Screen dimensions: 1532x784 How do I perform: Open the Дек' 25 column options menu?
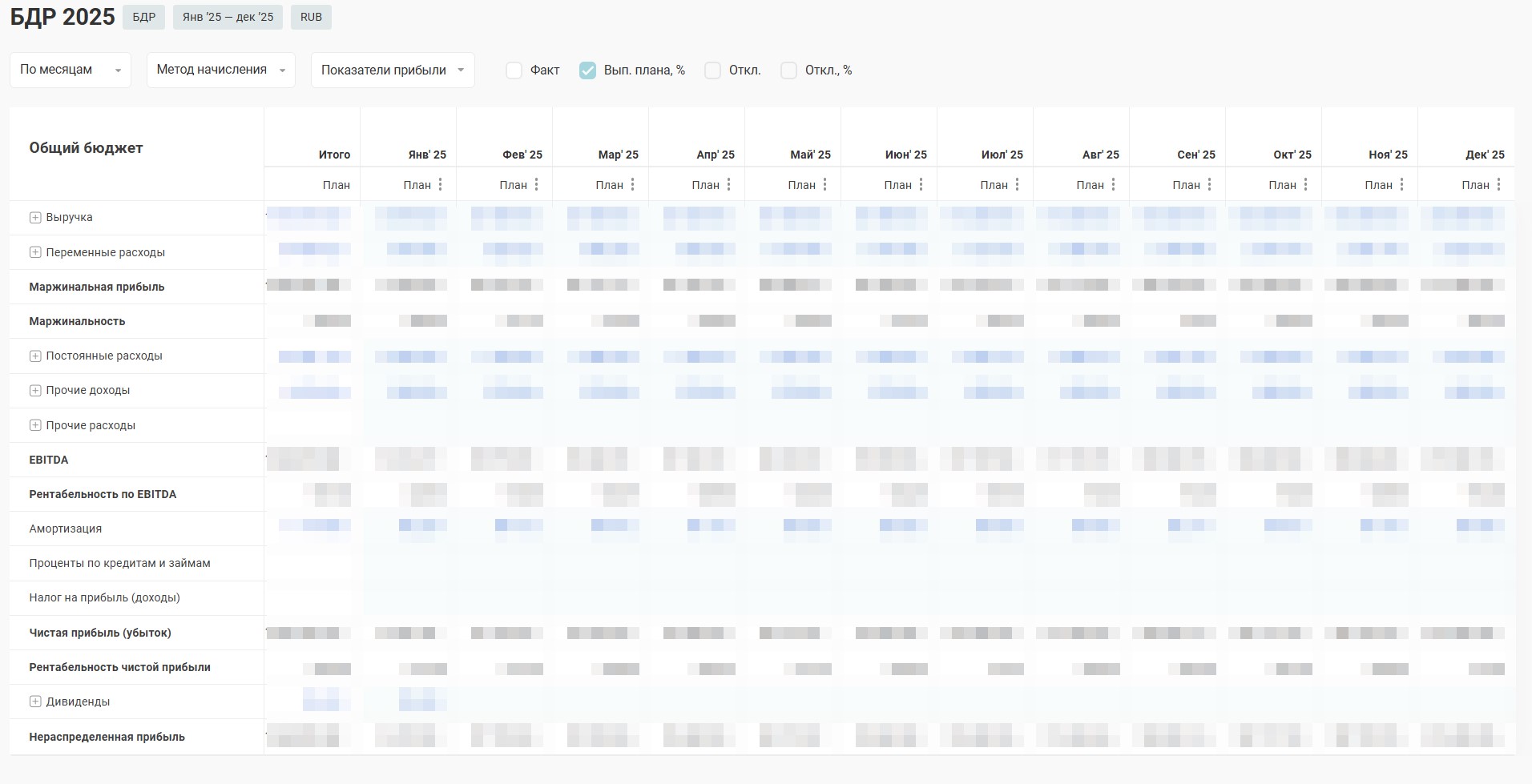coord(1498,185)
